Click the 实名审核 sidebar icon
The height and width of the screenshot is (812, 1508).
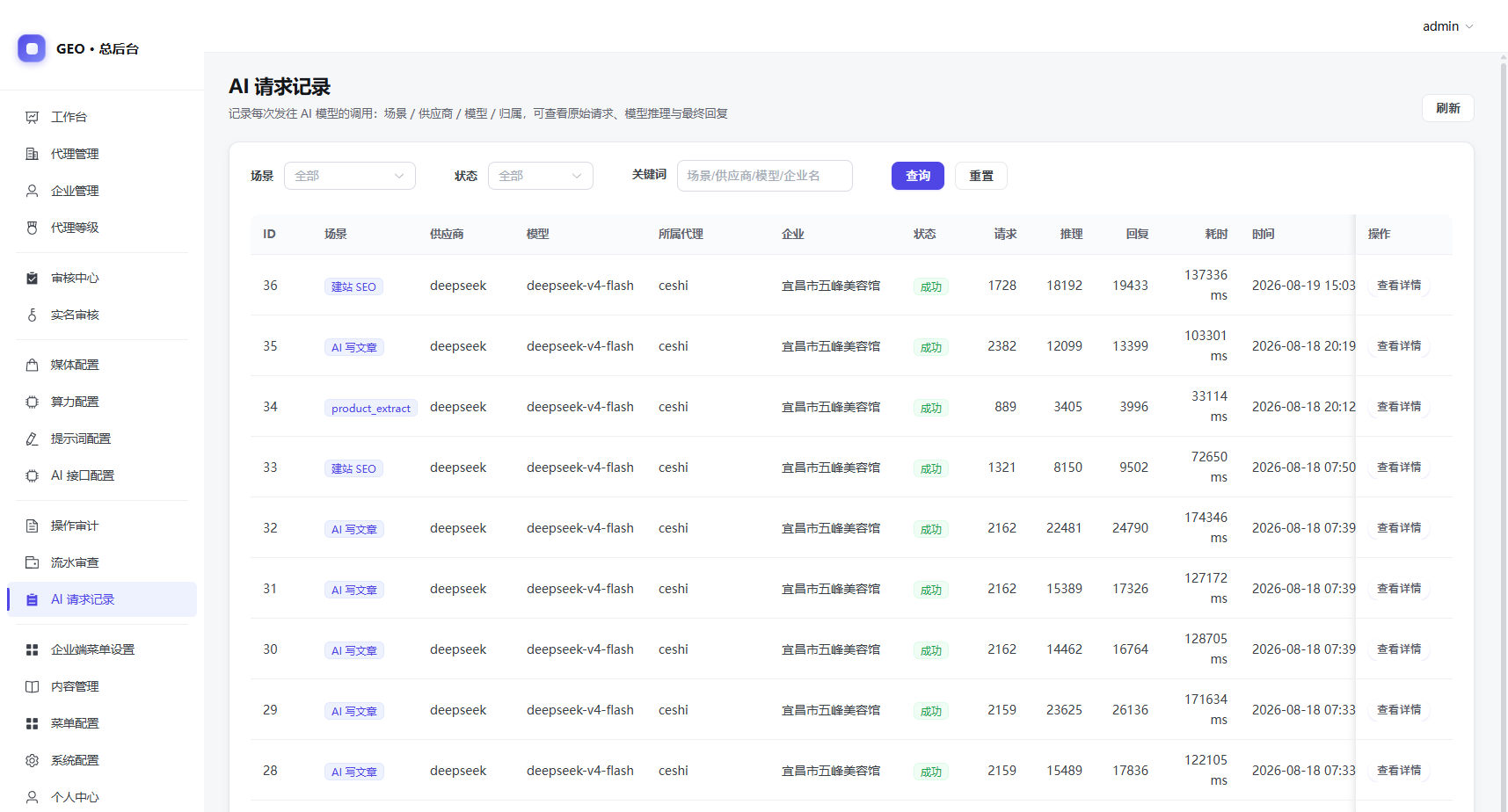pyautogui.click(x=33, y=315)
